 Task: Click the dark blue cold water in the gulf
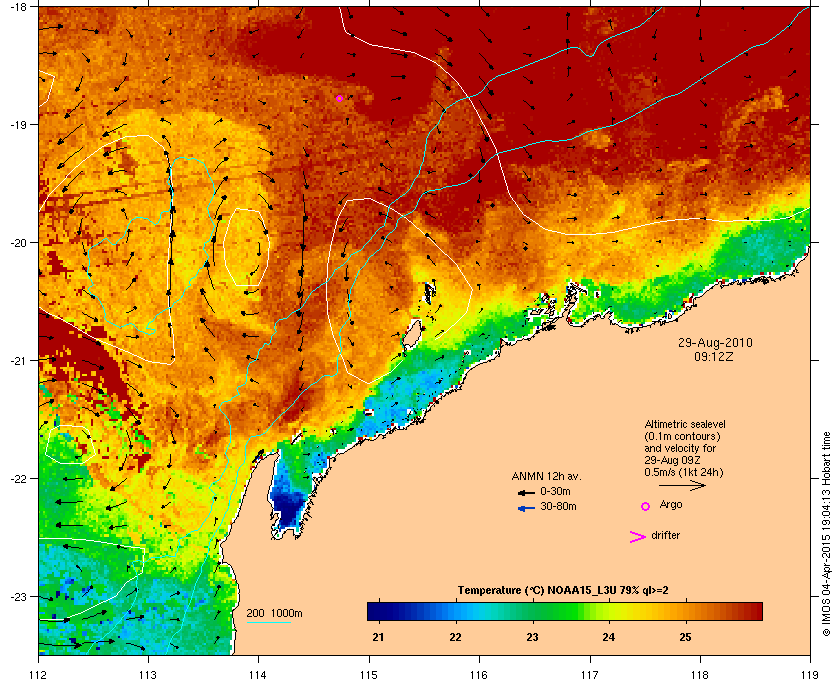pyautogui.click(x=288, y=509)
